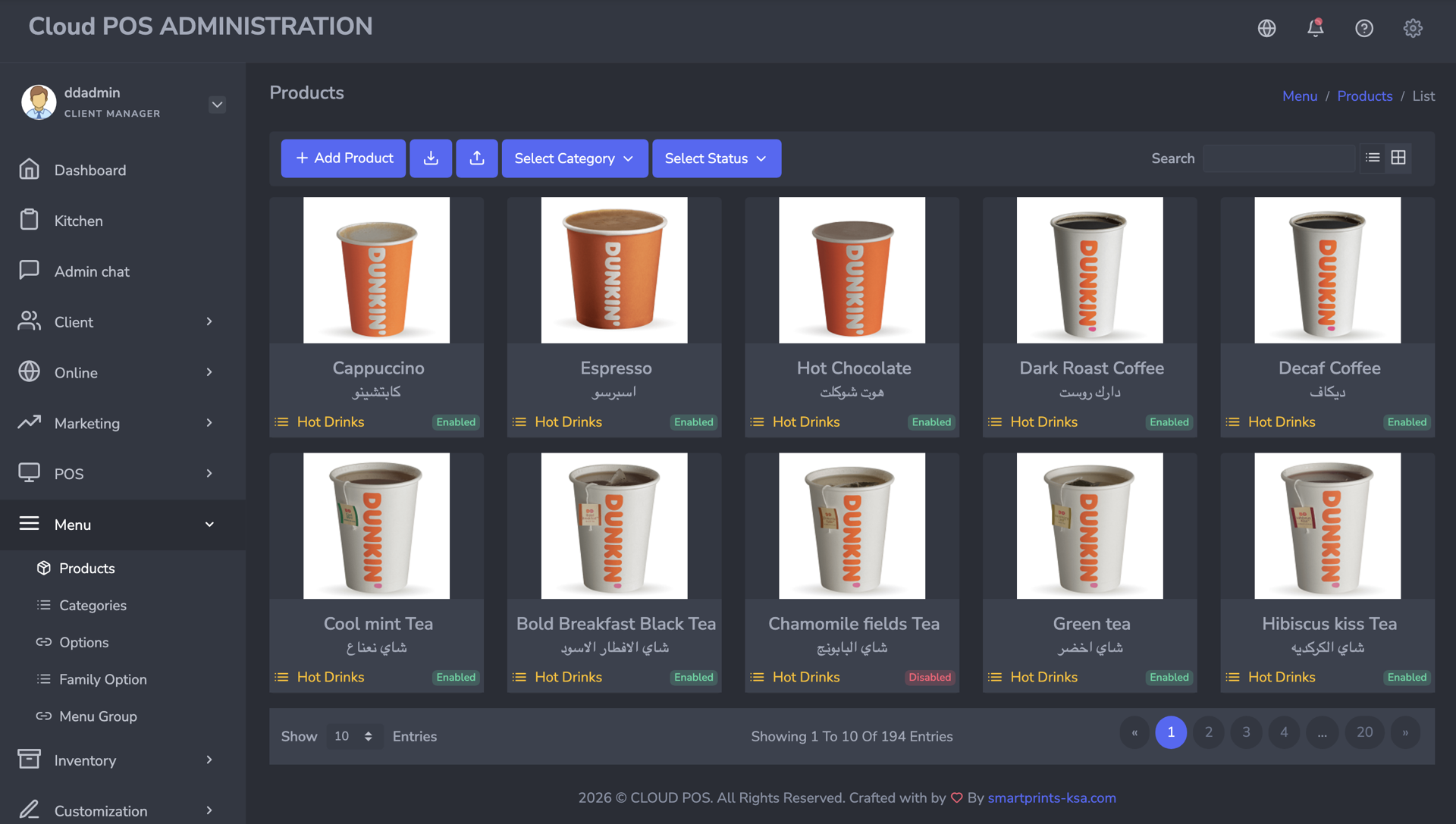Go to page 2 of products

point(1209,732)
